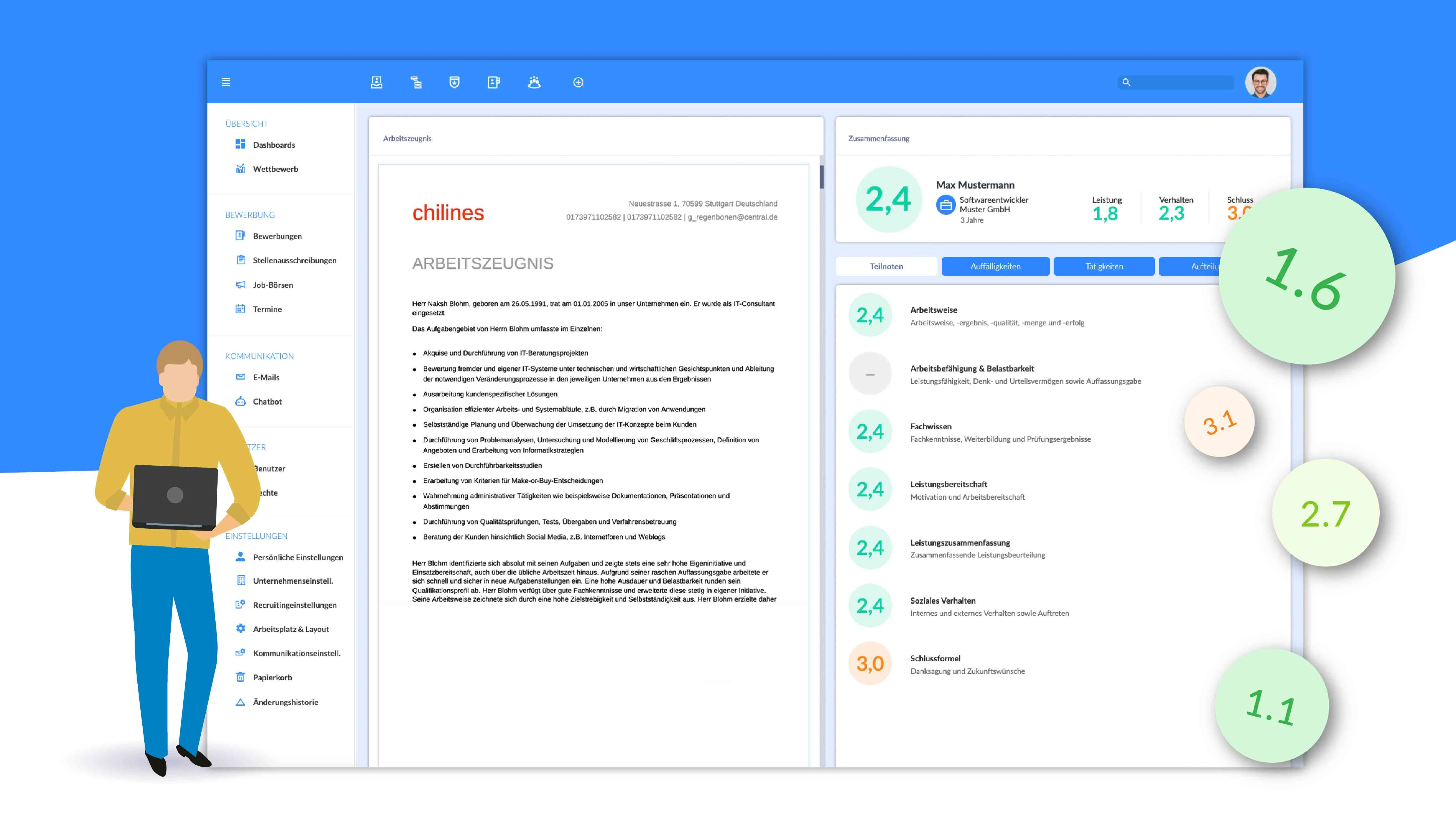Viewport: 1456px width, 836px height.
Task: Select Job-Börsen in sidebar
Action: [x=272, y=285]
